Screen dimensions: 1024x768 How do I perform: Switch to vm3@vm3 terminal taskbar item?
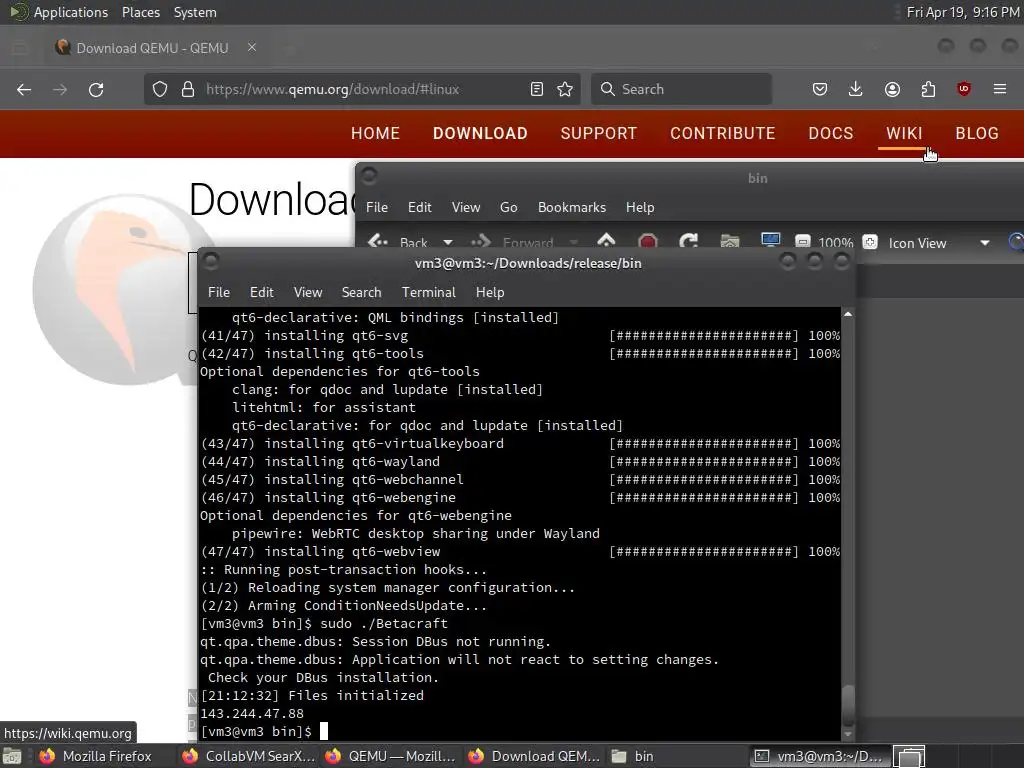point(819,756)
